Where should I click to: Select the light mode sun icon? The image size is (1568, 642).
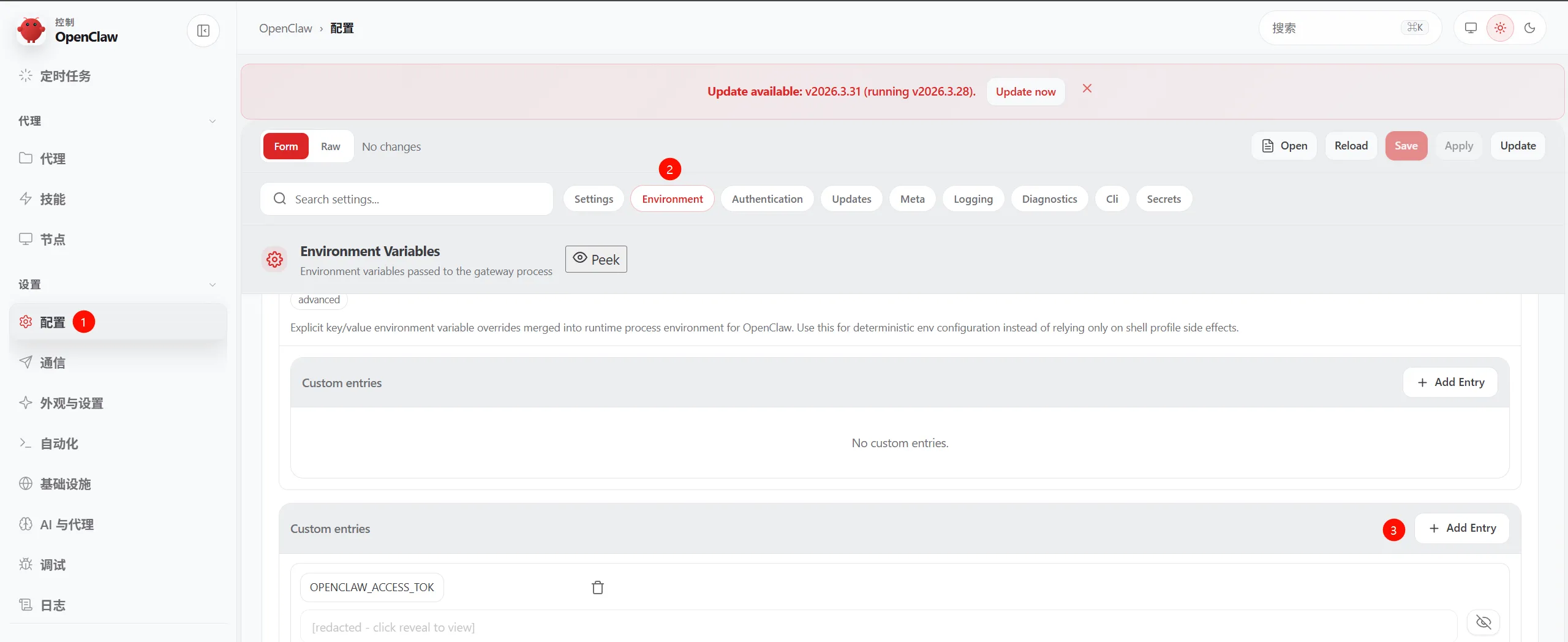click(1500, 28)
